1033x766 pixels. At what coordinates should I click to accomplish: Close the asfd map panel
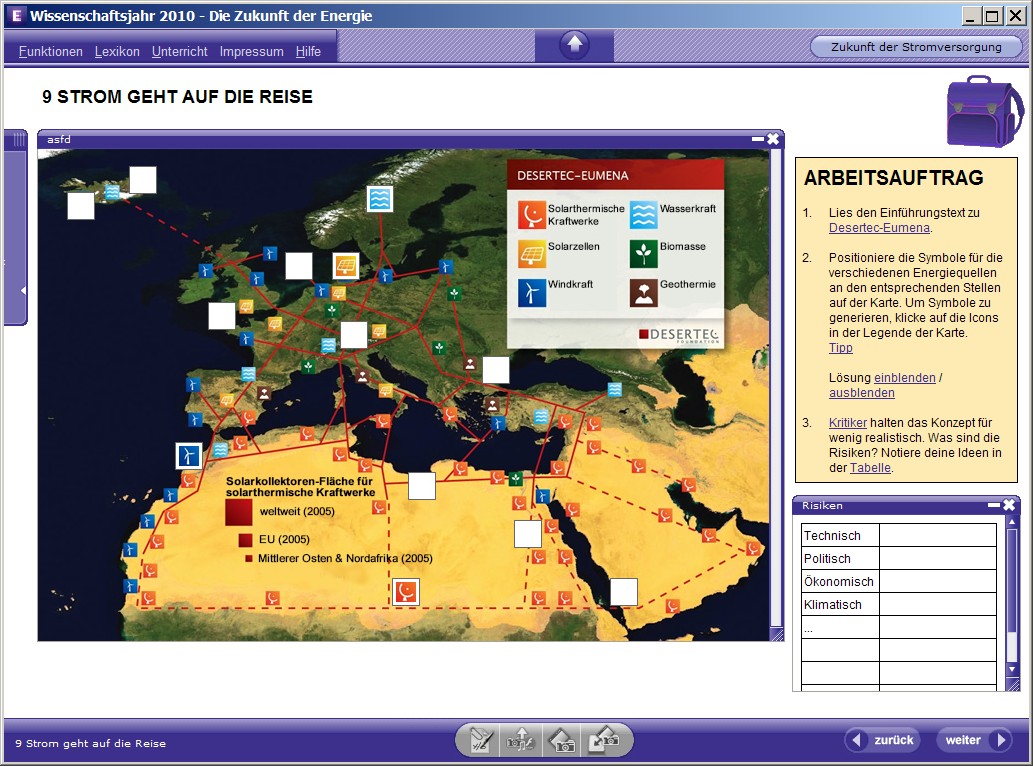773,139
